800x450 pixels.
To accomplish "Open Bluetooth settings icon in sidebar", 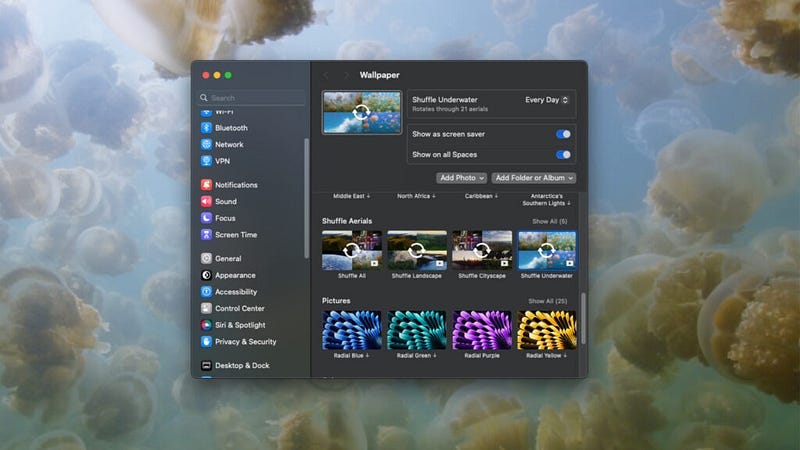I will (x=206, y=128).
